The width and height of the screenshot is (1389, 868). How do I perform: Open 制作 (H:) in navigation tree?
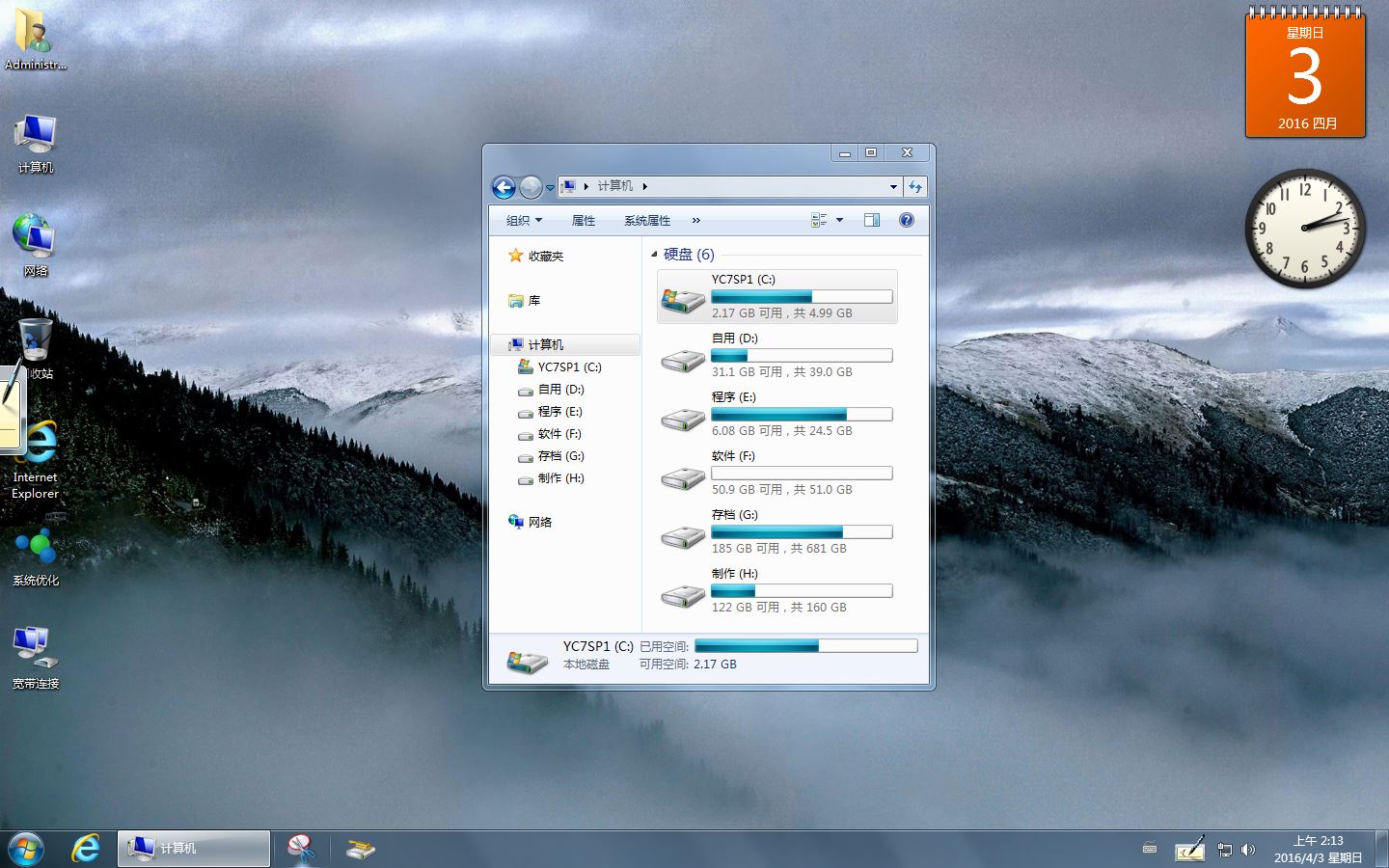pyautogui.click(x=551, y=478)
